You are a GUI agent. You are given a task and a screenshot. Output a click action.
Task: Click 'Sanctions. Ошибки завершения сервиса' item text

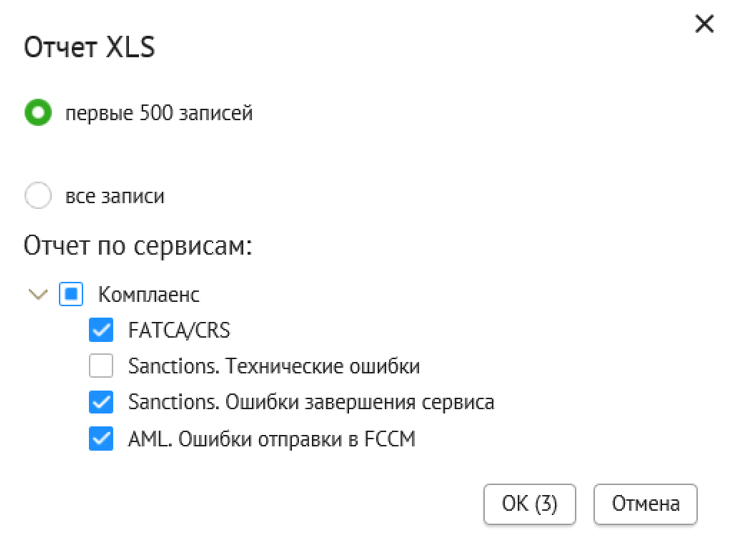coord(311,402)
